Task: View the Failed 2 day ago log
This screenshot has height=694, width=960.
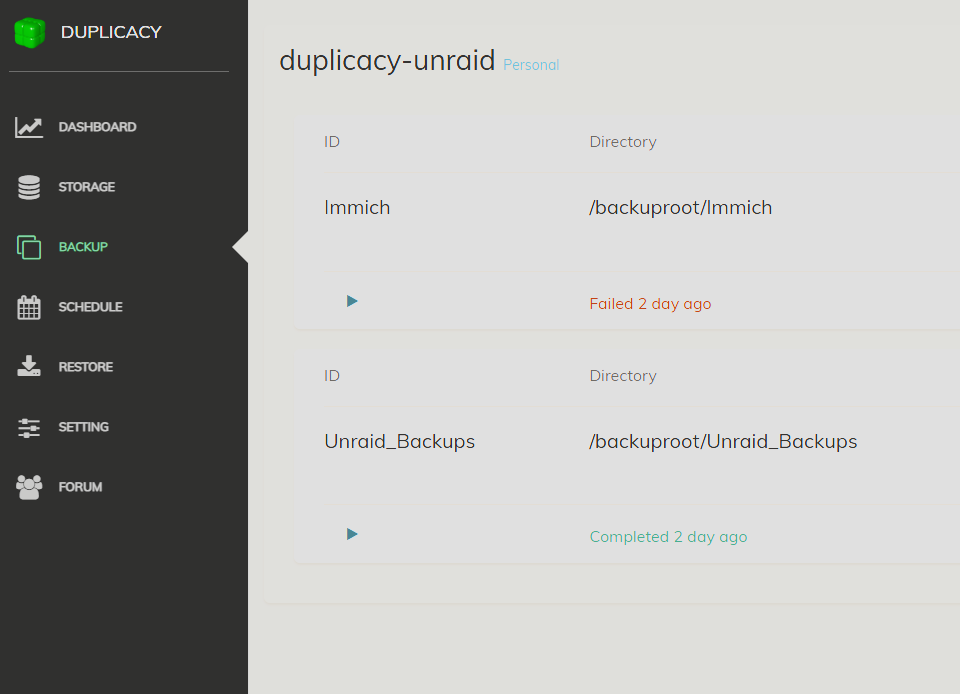Action: (650, 304)
